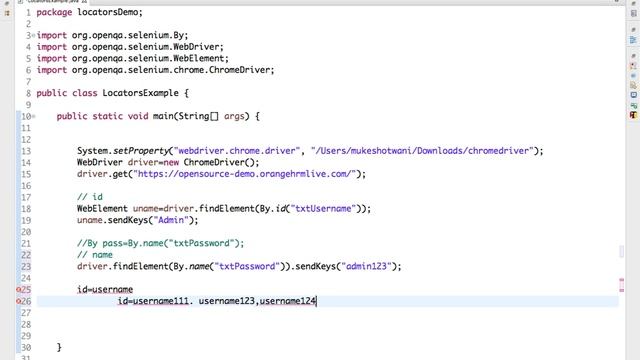Open the Declaration view icon in right sidebar
The height and width of the screenshot is (360, 640).
633,85
